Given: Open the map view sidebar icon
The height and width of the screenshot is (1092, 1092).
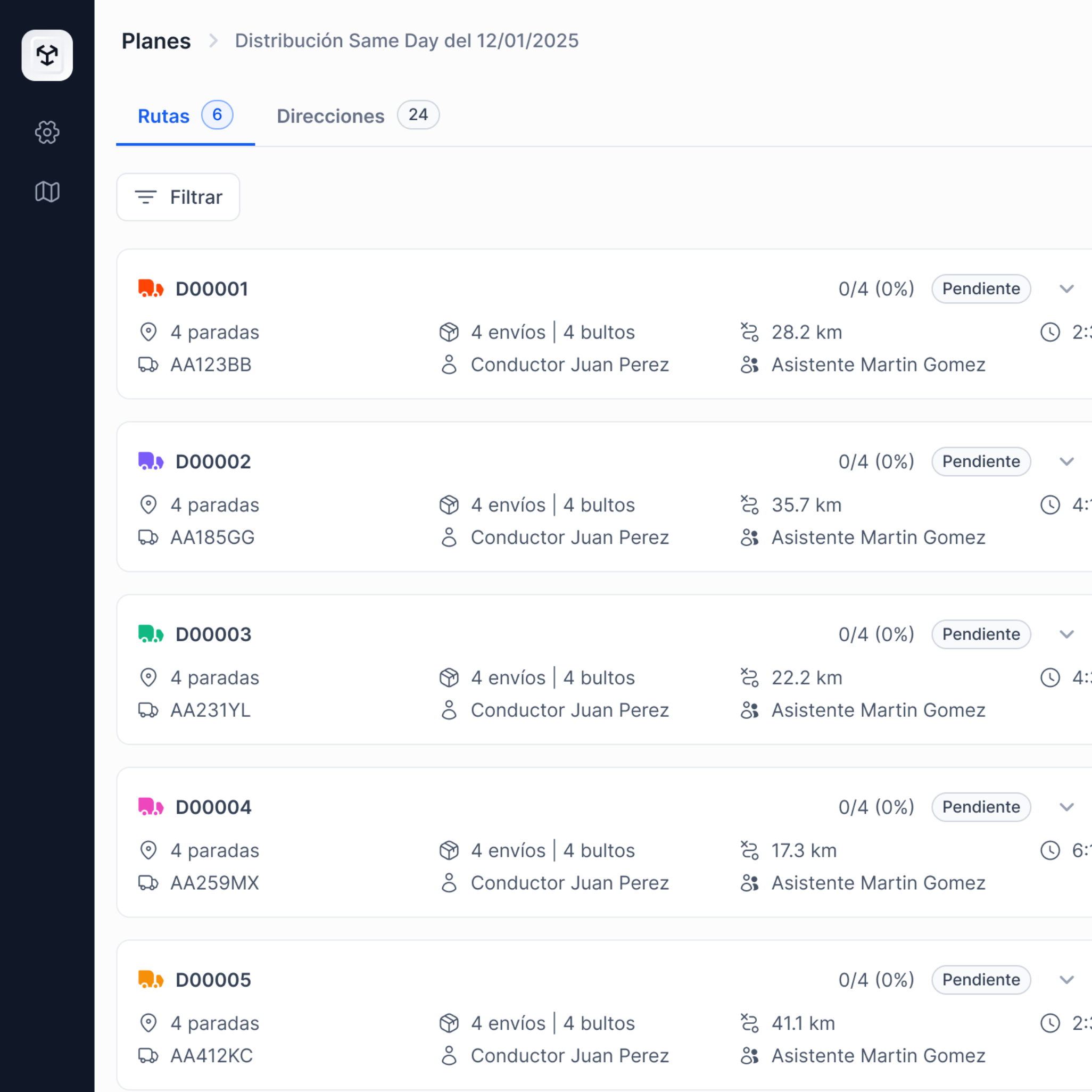Looking at the screenshot, I should point(47,192).
